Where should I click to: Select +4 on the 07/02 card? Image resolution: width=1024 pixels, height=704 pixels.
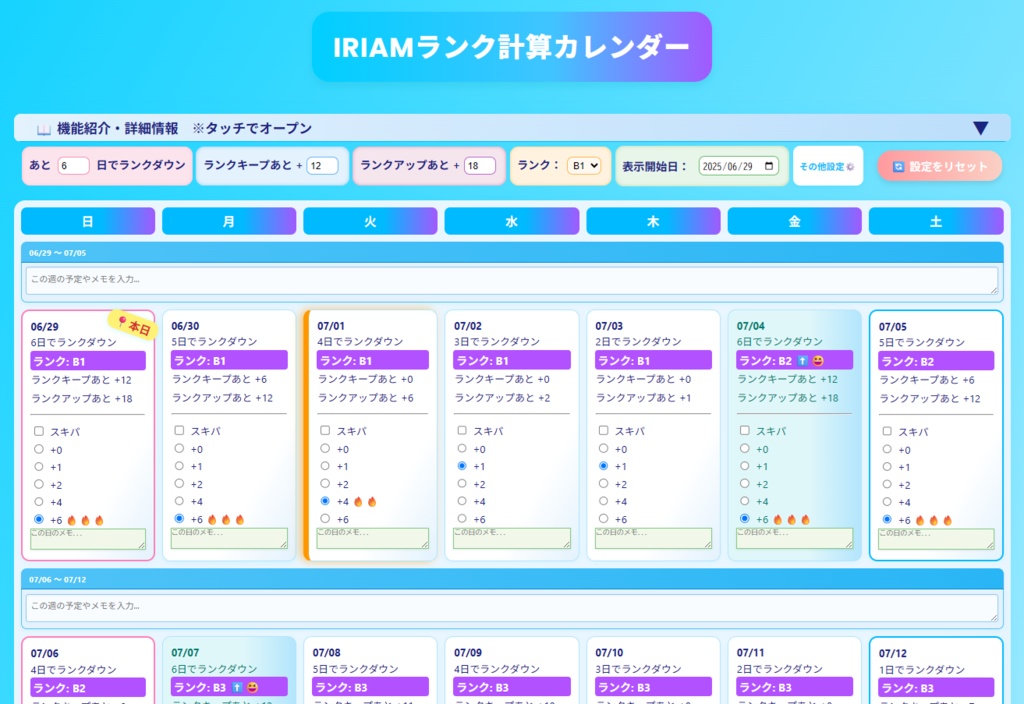[462, 501]
